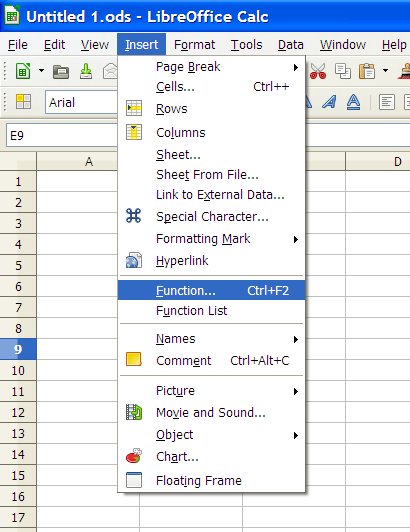This screenshot has width=410, height=532.
Task: Select the highlighted Function... entry
Action: 211,290
